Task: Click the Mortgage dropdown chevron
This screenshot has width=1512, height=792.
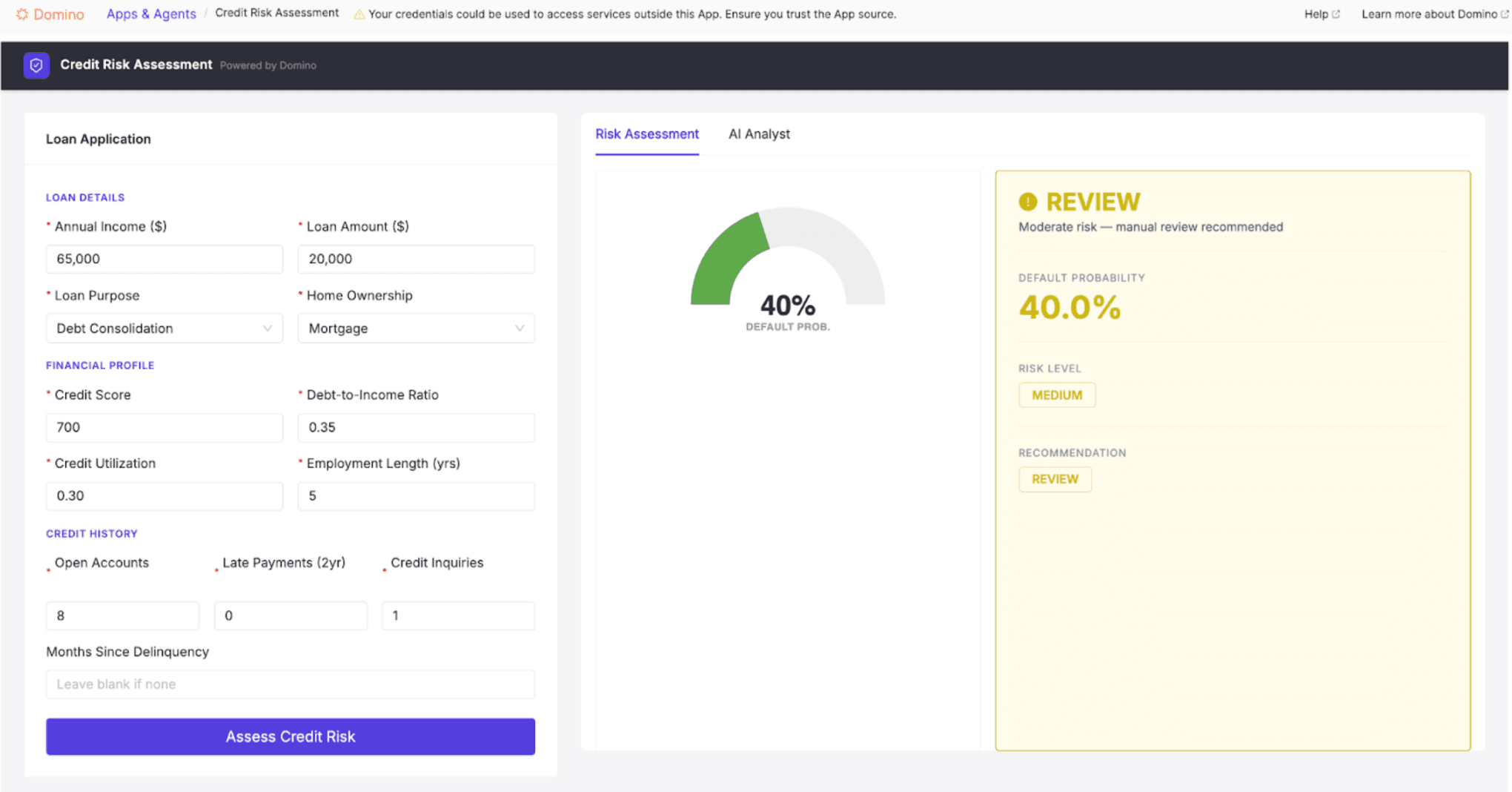Action: [x=520, y=329]
